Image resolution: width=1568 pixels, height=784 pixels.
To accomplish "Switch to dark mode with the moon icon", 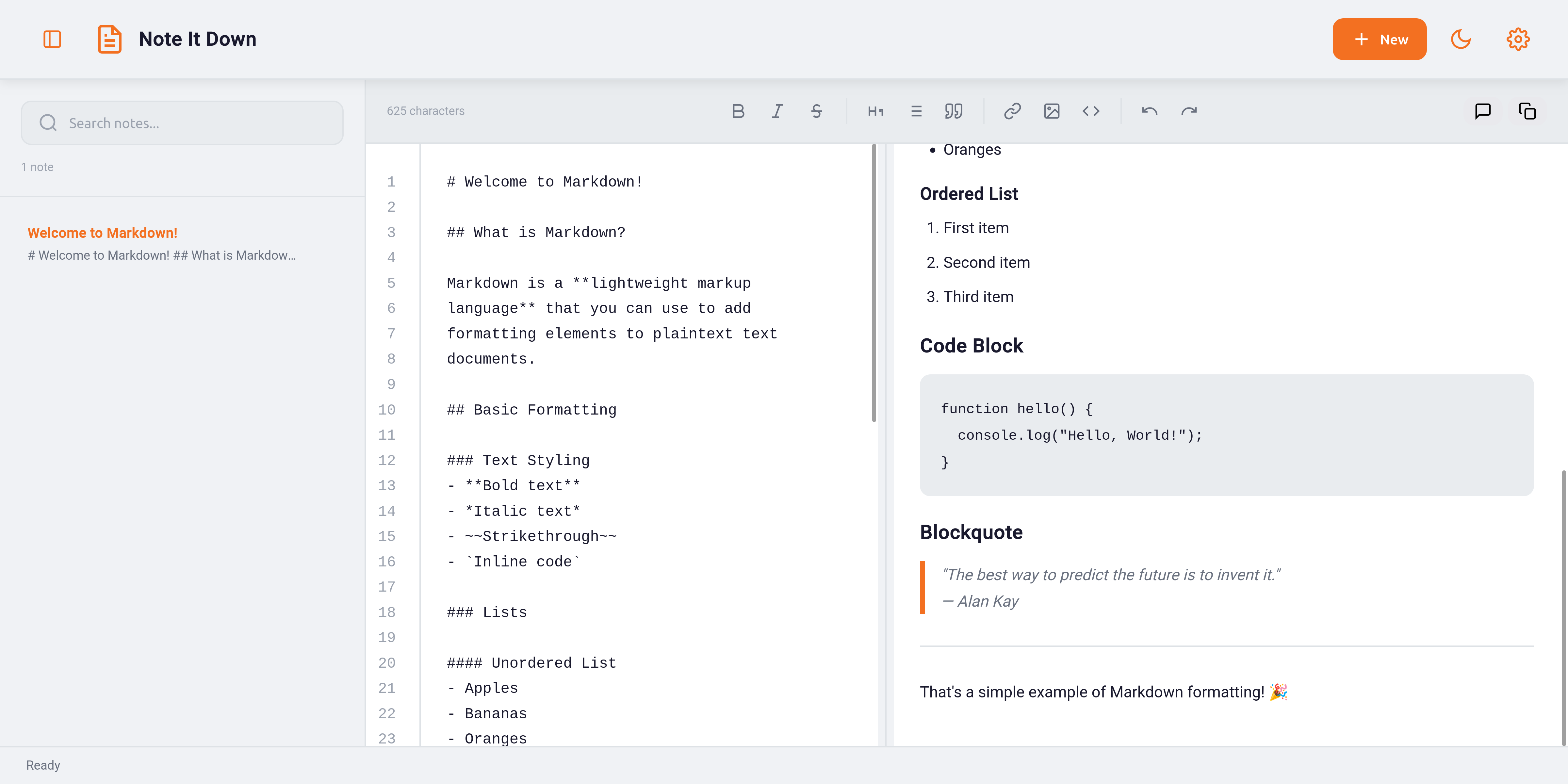I will (x=1460, y=39).
